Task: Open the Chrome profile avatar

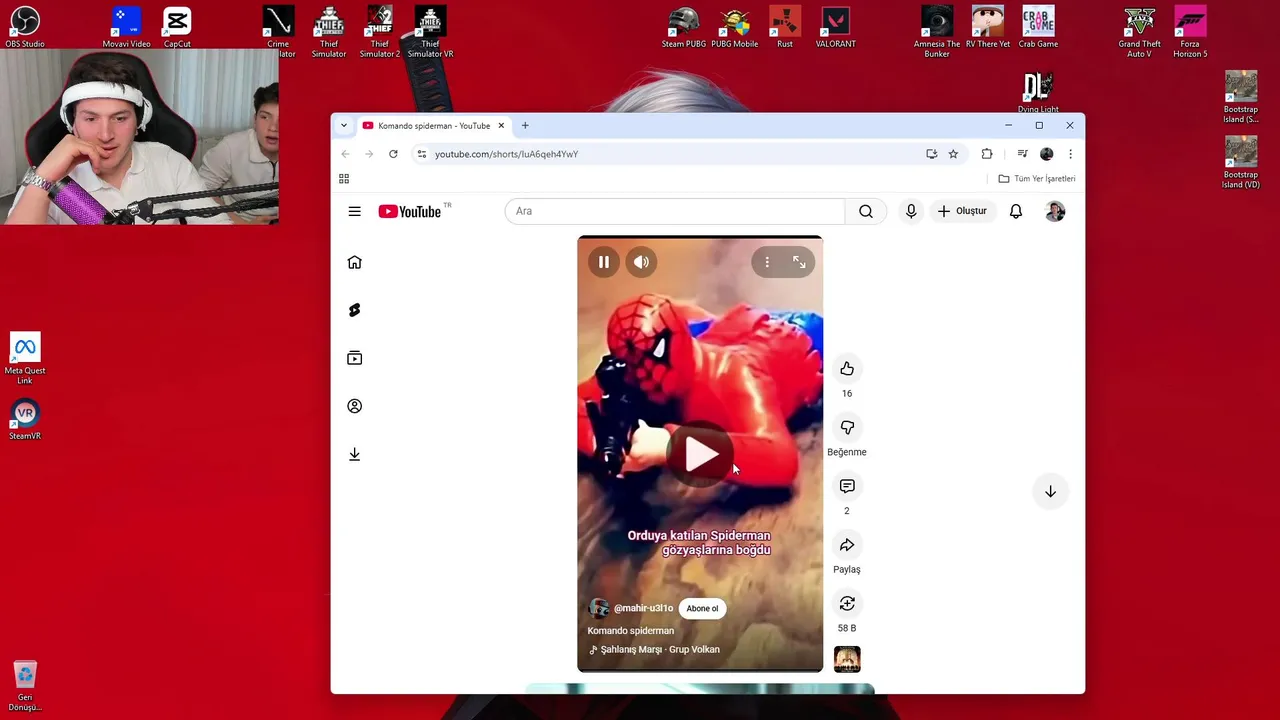Action: [1046, 154]
